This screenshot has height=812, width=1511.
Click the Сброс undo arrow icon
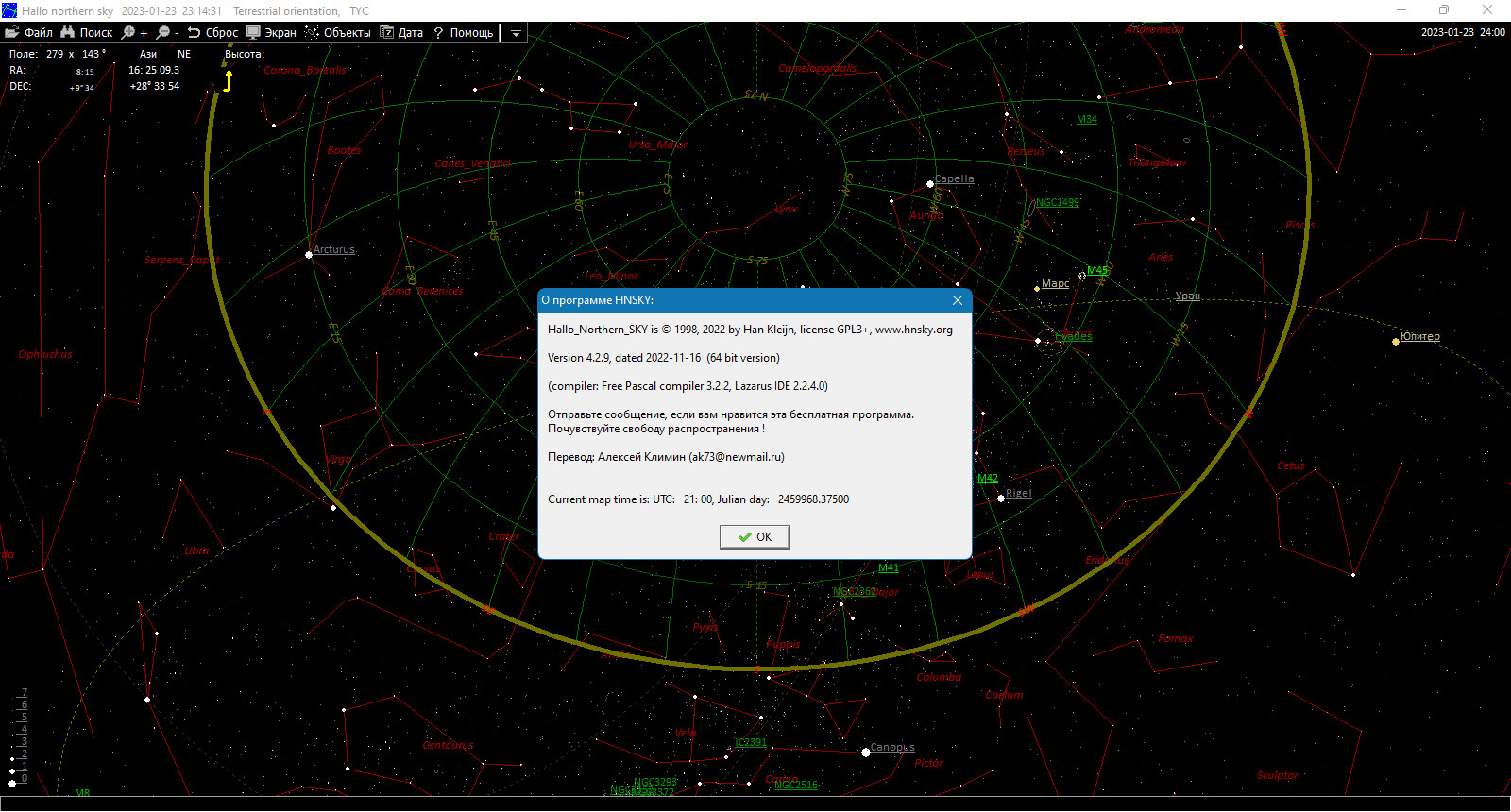pos(194,32)
